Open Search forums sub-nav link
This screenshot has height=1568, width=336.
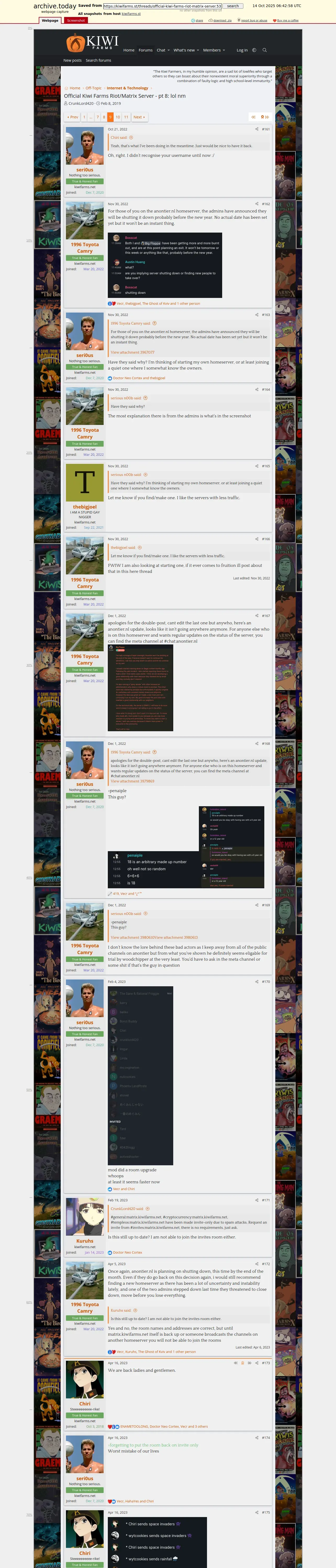(98, 60)
